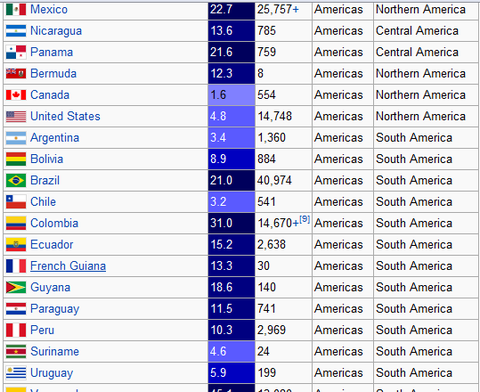This screenshot has height=392, width=480.
Task: Click Bermuda's count value 8
Action: coord(260,73)
